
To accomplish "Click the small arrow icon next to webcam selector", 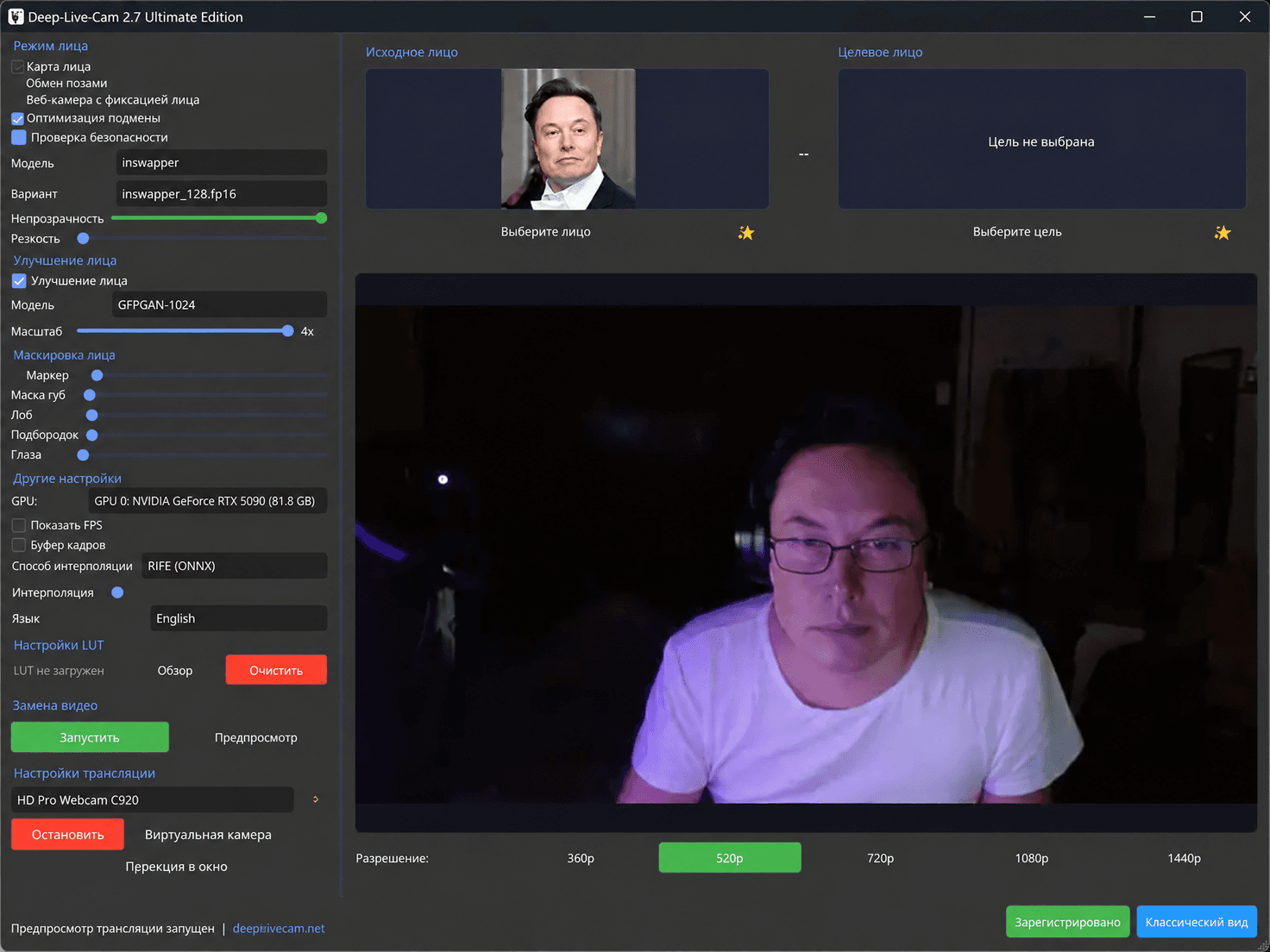I will (316, 799).
